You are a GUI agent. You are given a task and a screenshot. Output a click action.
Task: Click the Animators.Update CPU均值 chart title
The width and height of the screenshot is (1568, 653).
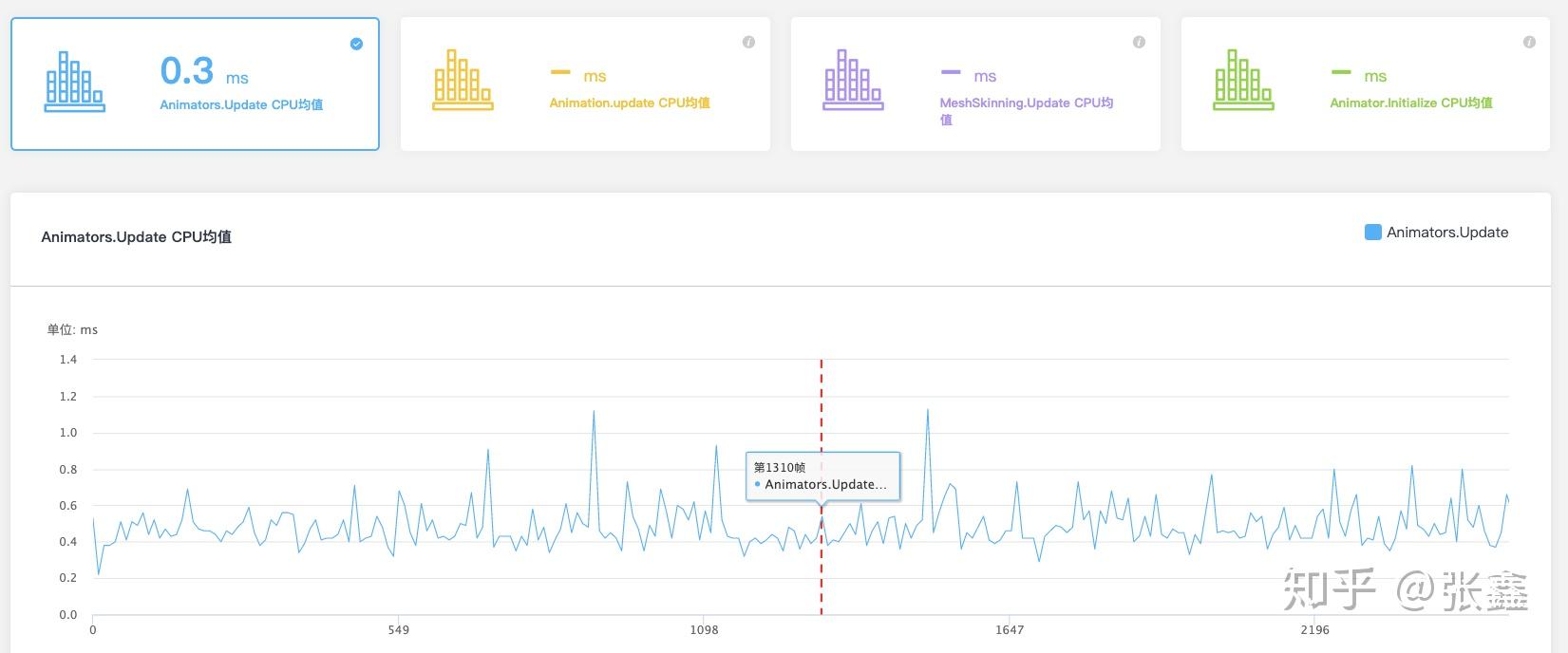coord(136,237)
